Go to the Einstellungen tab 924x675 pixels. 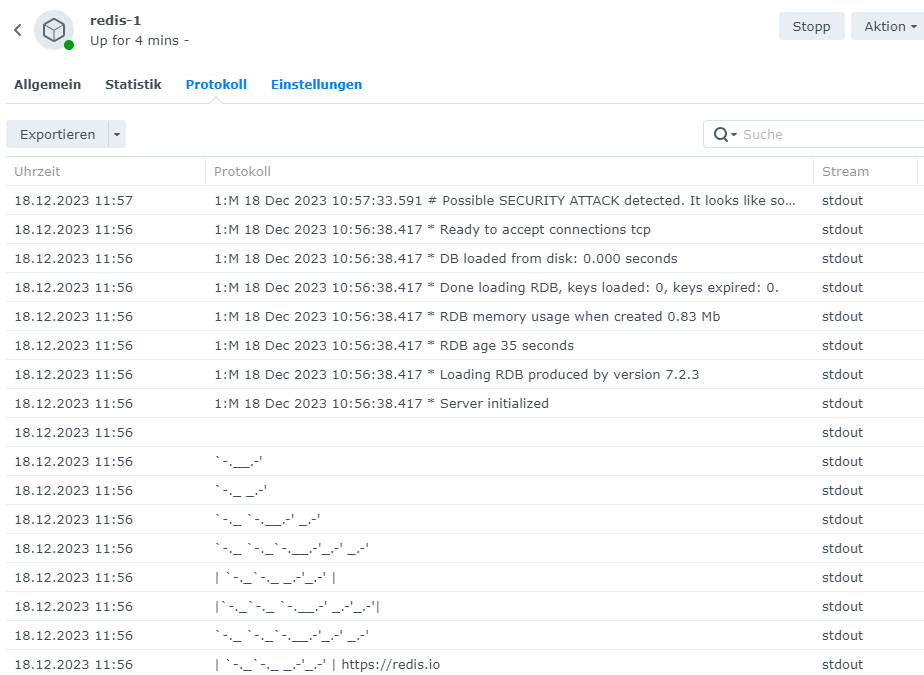[316, 85]
